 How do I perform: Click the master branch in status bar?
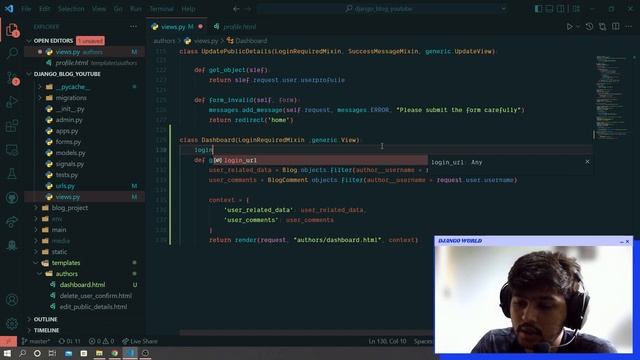36,341
